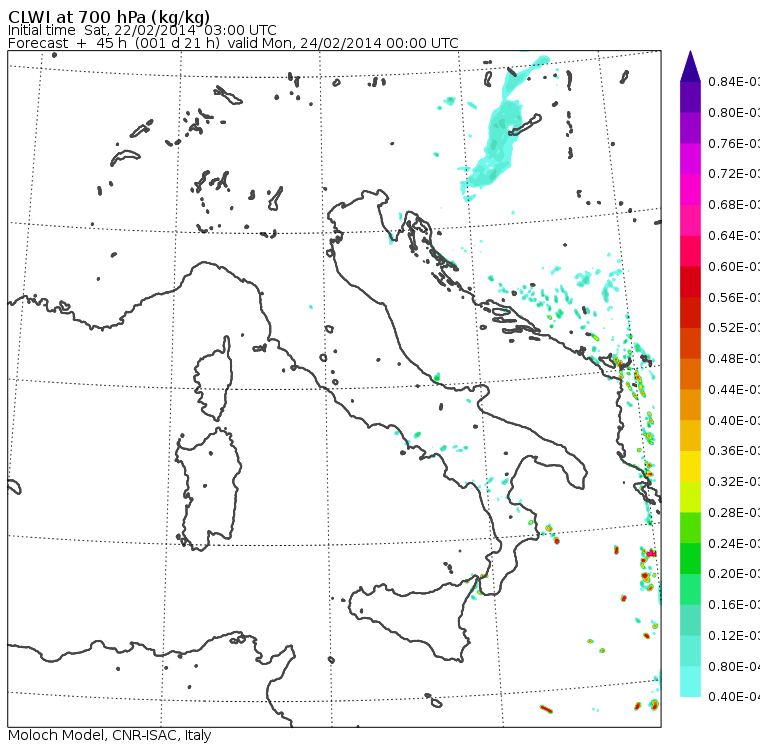The image size is (760, 749).
Task: Click the 0.40E-04 scale label
Action: click(734, 697)
